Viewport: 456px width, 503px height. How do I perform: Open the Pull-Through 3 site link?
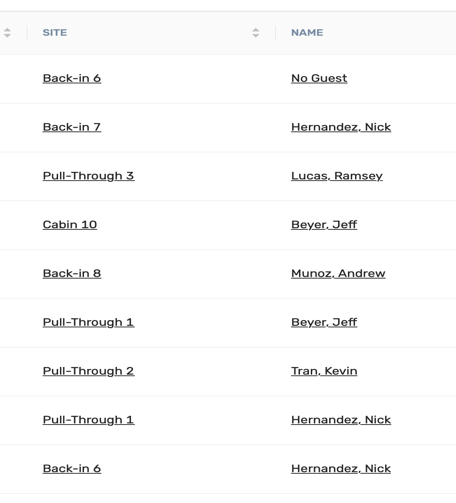[88, 176]
